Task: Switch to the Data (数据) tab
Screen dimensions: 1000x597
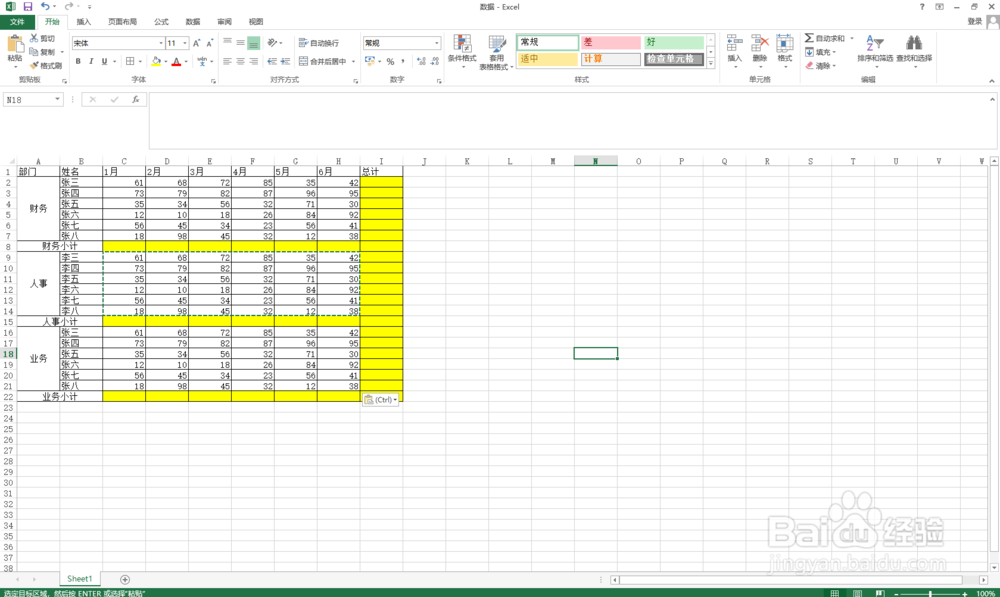Action: point(193,22)
